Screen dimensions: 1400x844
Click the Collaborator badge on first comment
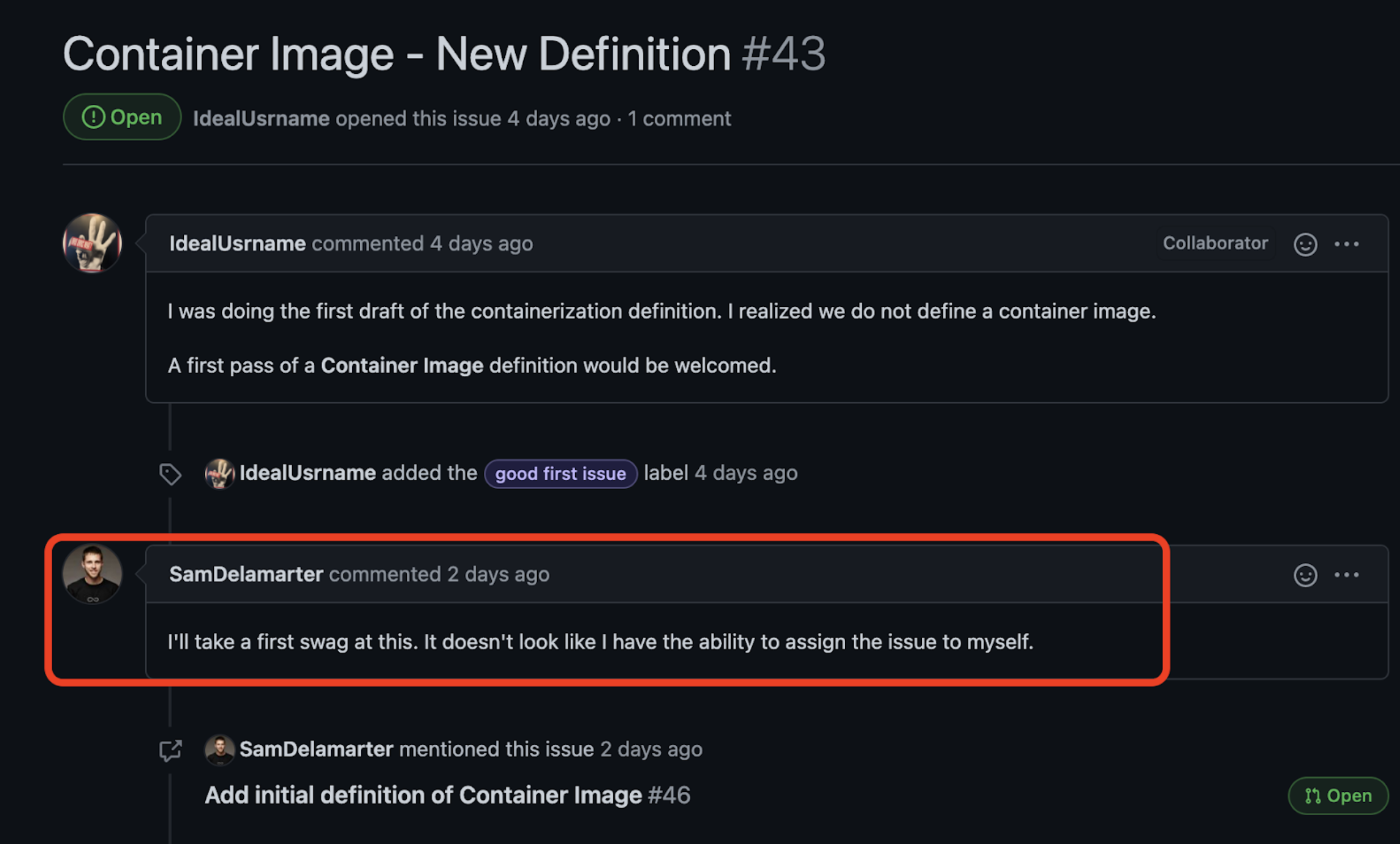pyautogui.click(x=1215, y=244)
